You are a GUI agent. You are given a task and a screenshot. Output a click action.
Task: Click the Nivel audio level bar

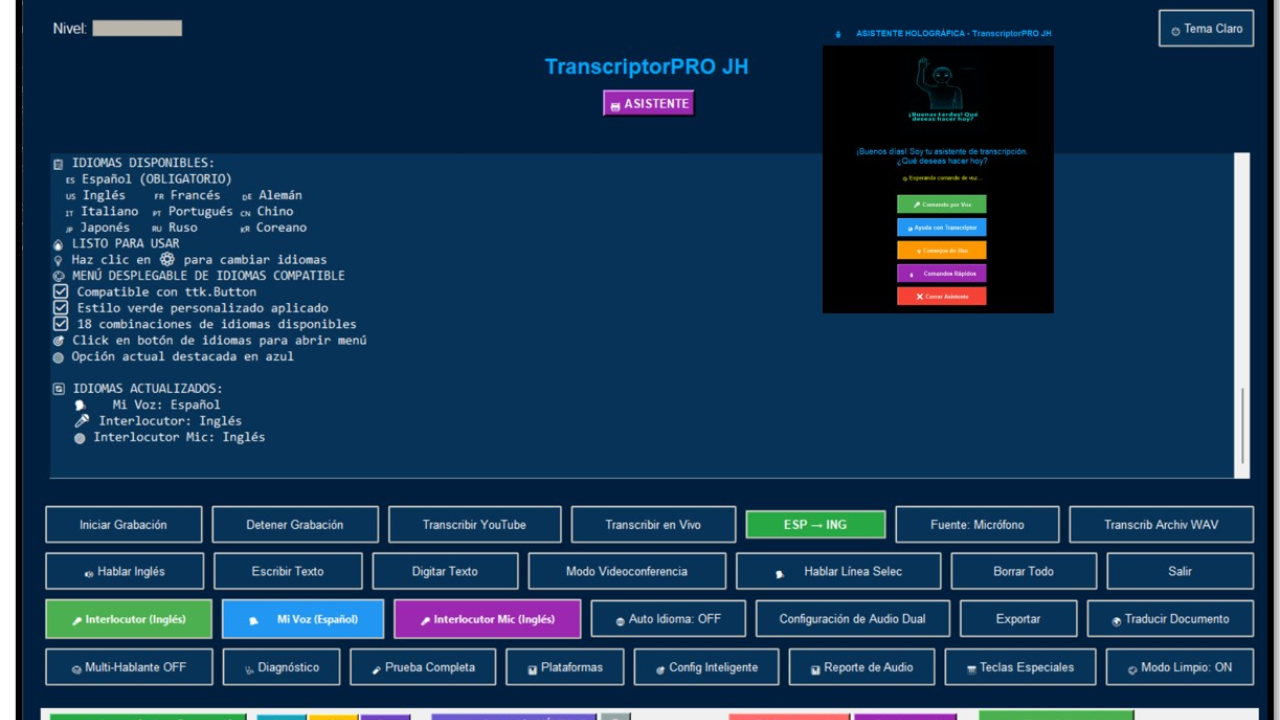(x=137, y=29)
